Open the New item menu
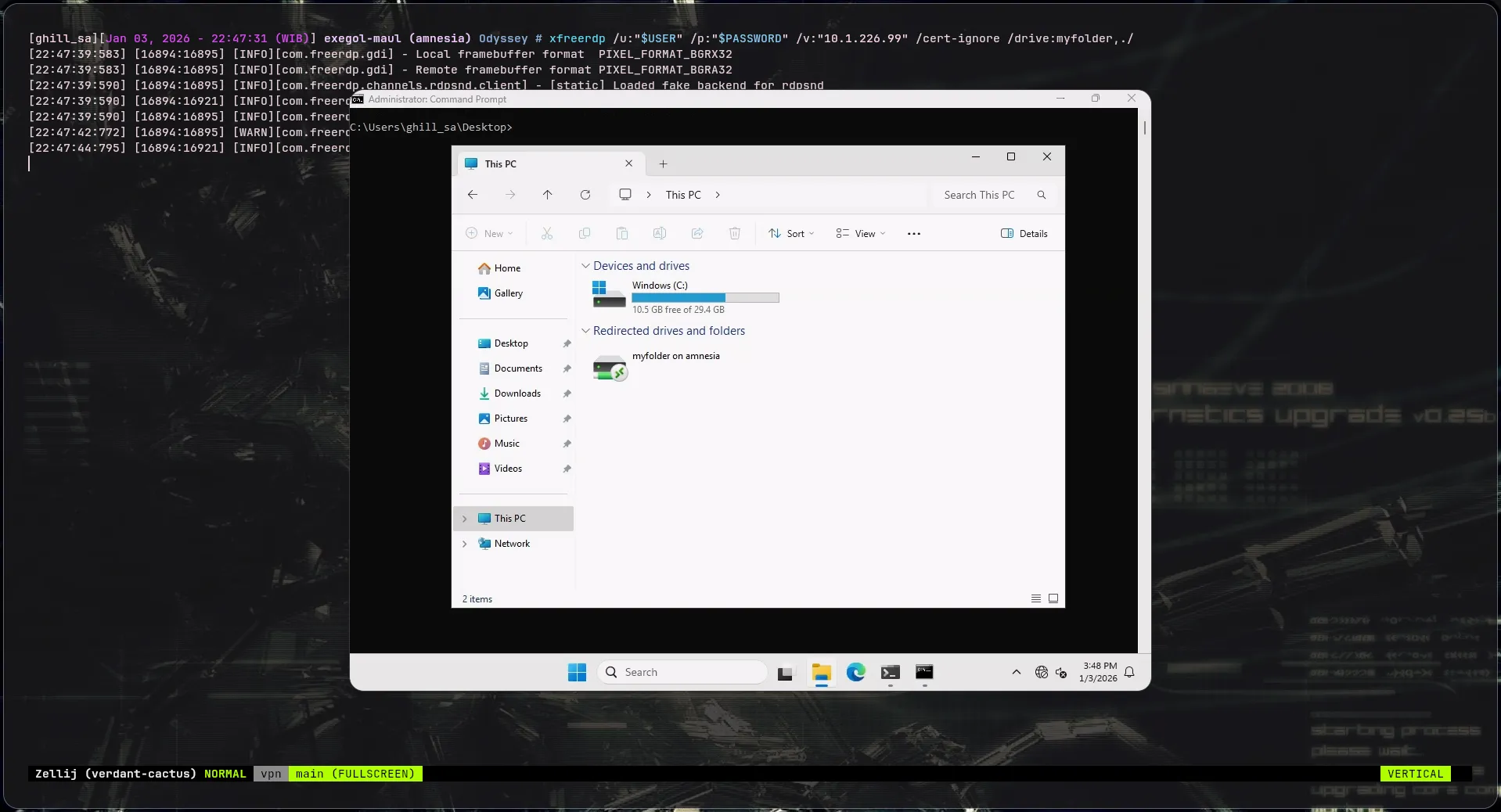This screenshot has height=812, width=1501. point(489,233)
